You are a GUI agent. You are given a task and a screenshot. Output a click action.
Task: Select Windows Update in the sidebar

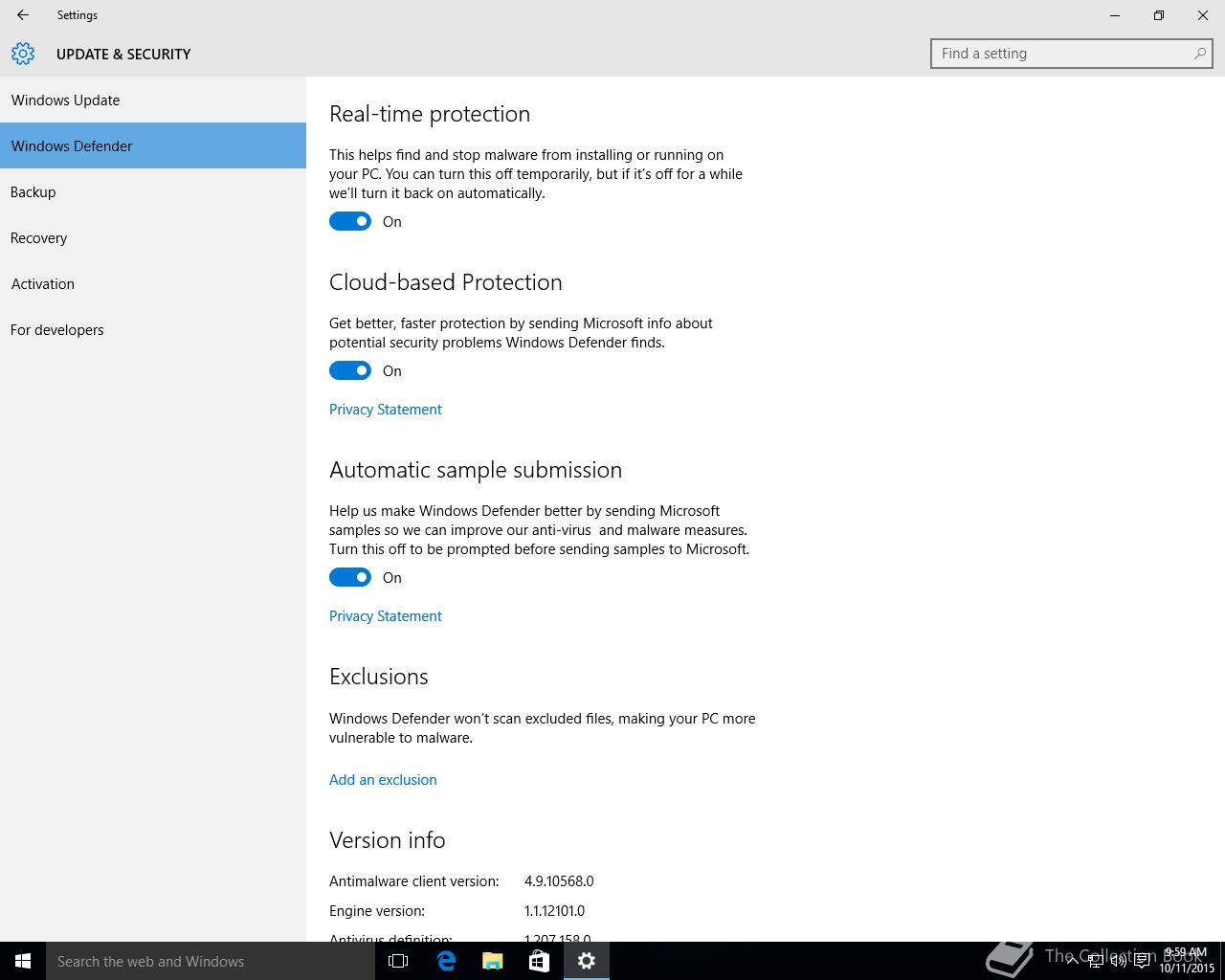(x=153, y=100)
